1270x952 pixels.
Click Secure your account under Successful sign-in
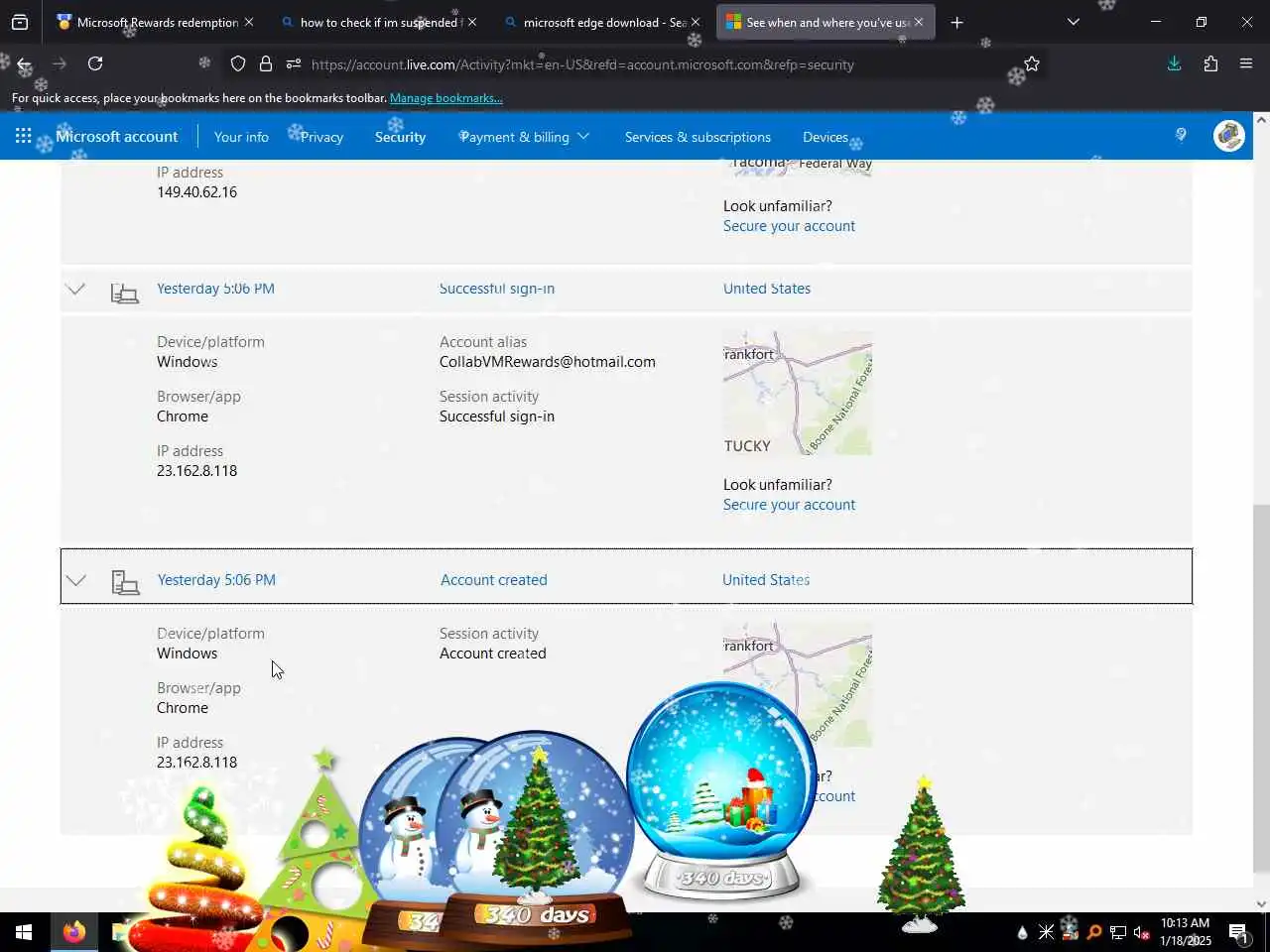point(789,505)
